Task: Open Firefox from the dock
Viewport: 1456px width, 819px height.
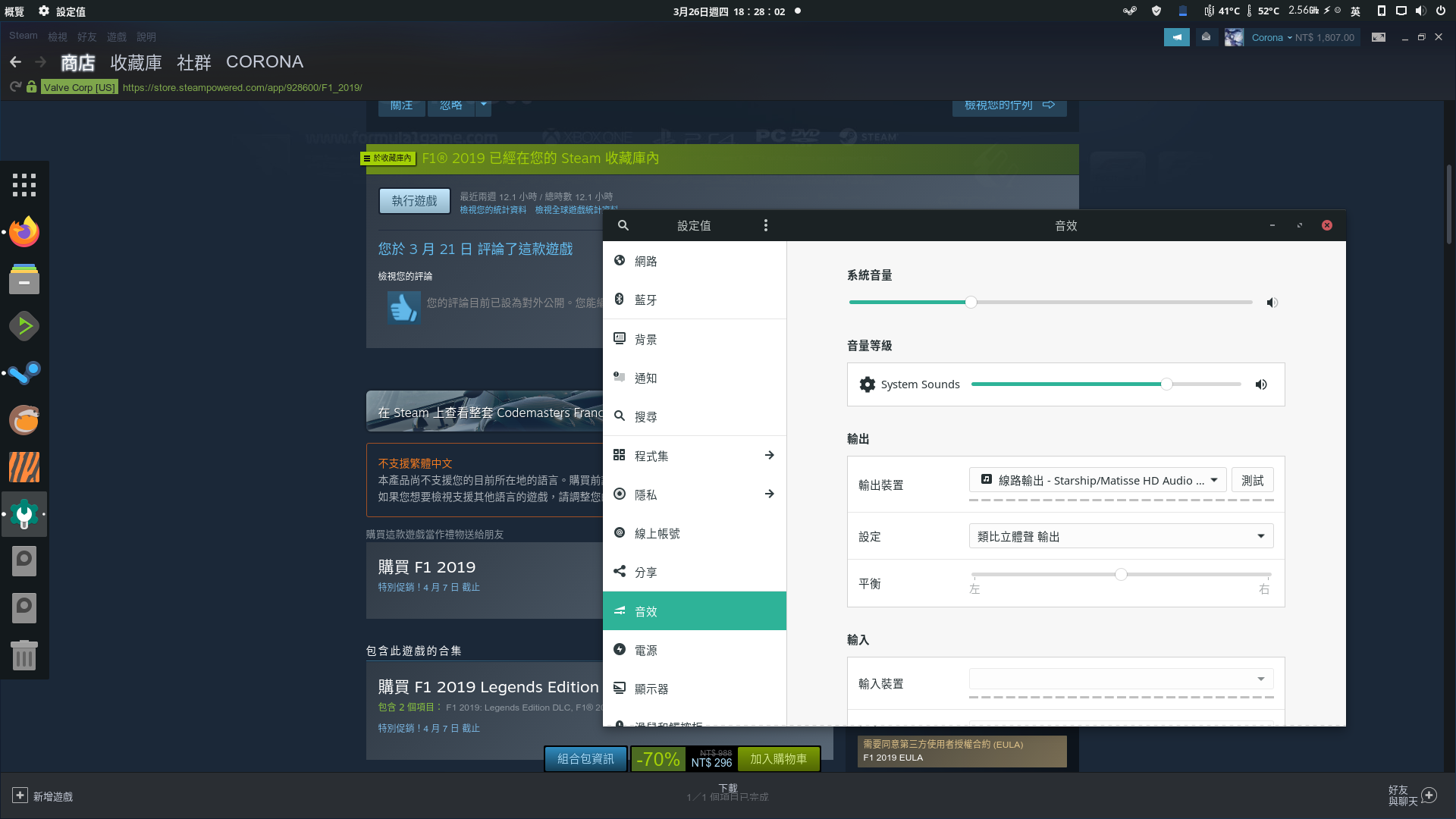Action: (24, 232)
